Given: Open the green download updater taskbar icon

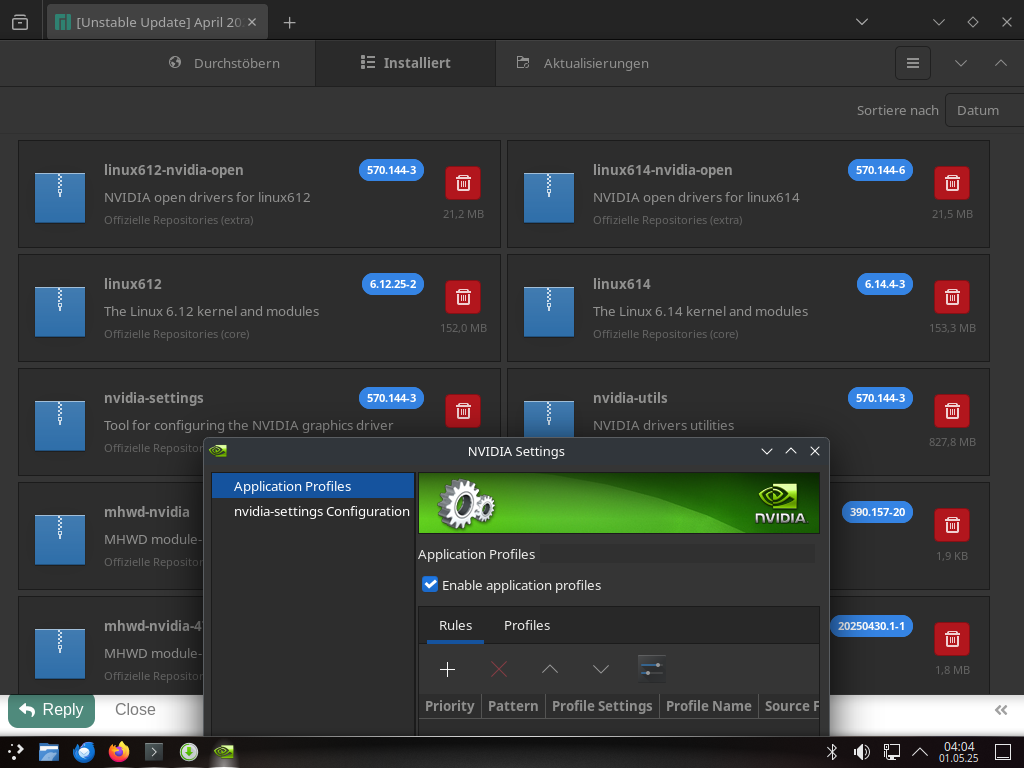Looking at the screenshot, I should [x=189, y=752].
